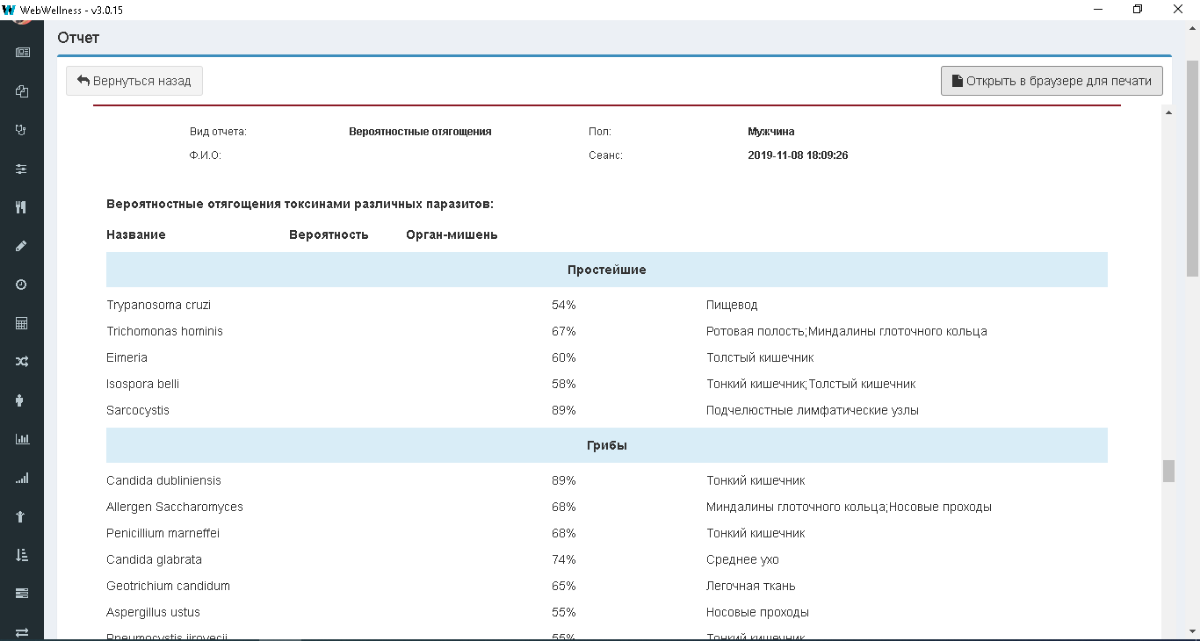Select the Eimeria entry

[x=127, y=358]
